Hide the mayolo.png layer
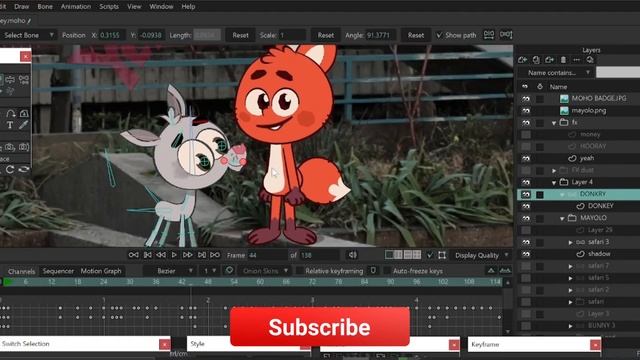This screenshot has width=640, height=360. pyautogui.click(x=526, y=111)
